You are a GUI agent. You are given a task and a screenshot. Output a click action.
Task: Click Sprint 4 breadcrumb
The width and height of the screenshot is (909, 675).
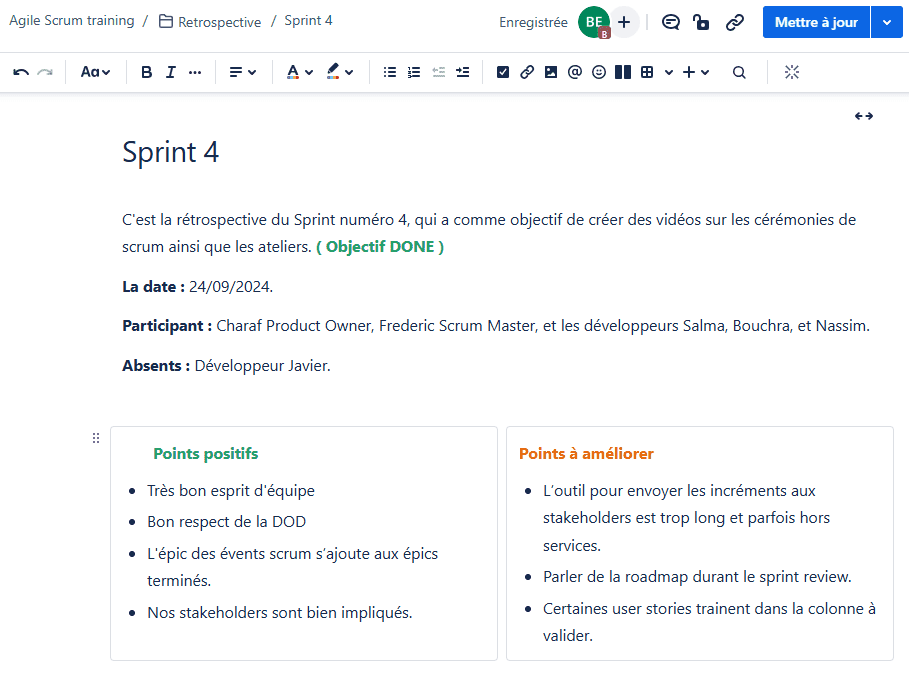pyautogui.click(x=308, y=21)
